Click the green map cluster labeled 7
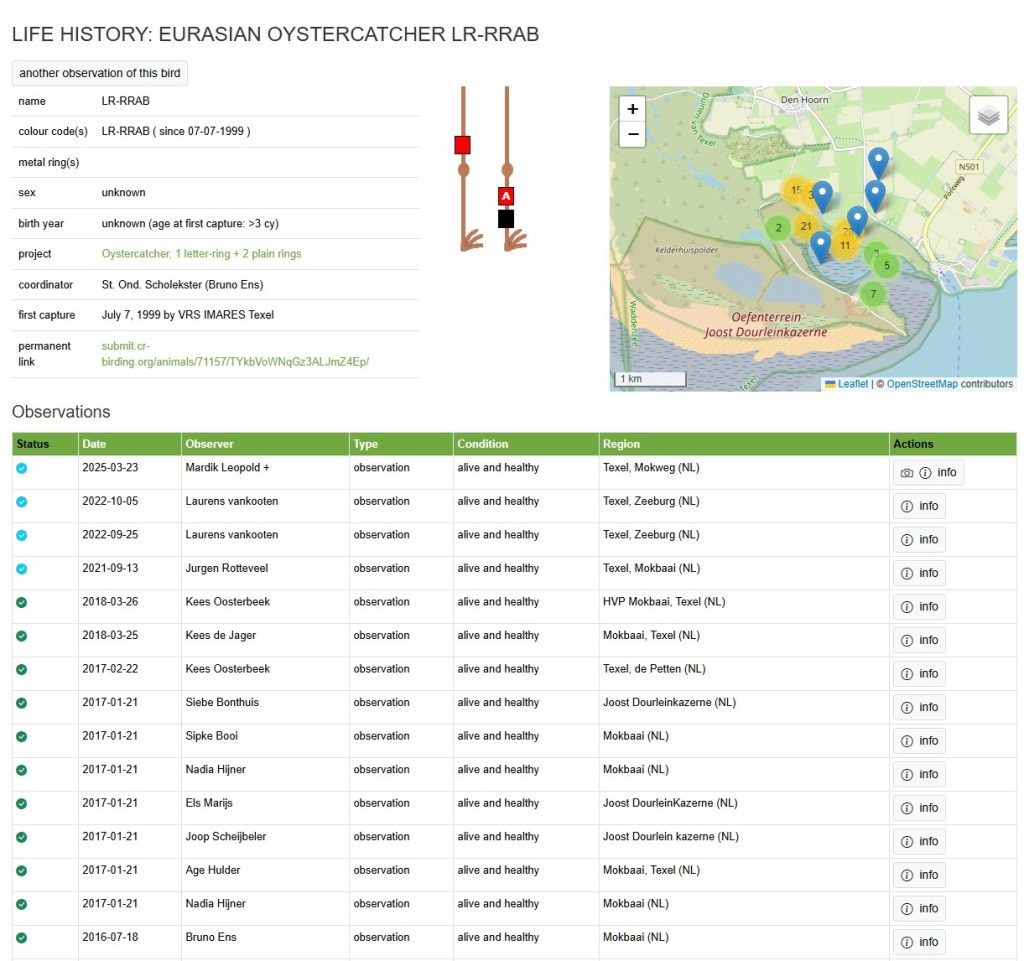Viewport: 1024px width, 961px height. tap(873, 294)
